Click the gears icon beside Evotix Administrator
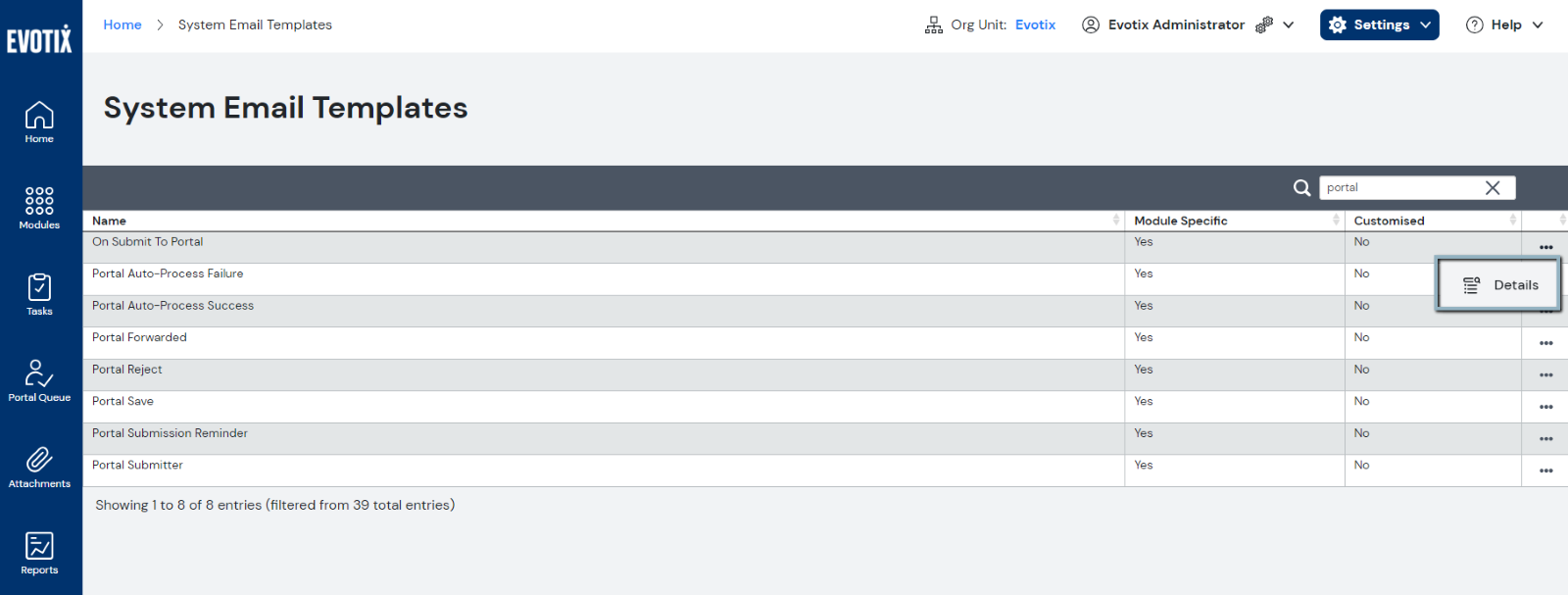Image resolution: width=1568 pixels, height=595 pixels. point(1262,24)
